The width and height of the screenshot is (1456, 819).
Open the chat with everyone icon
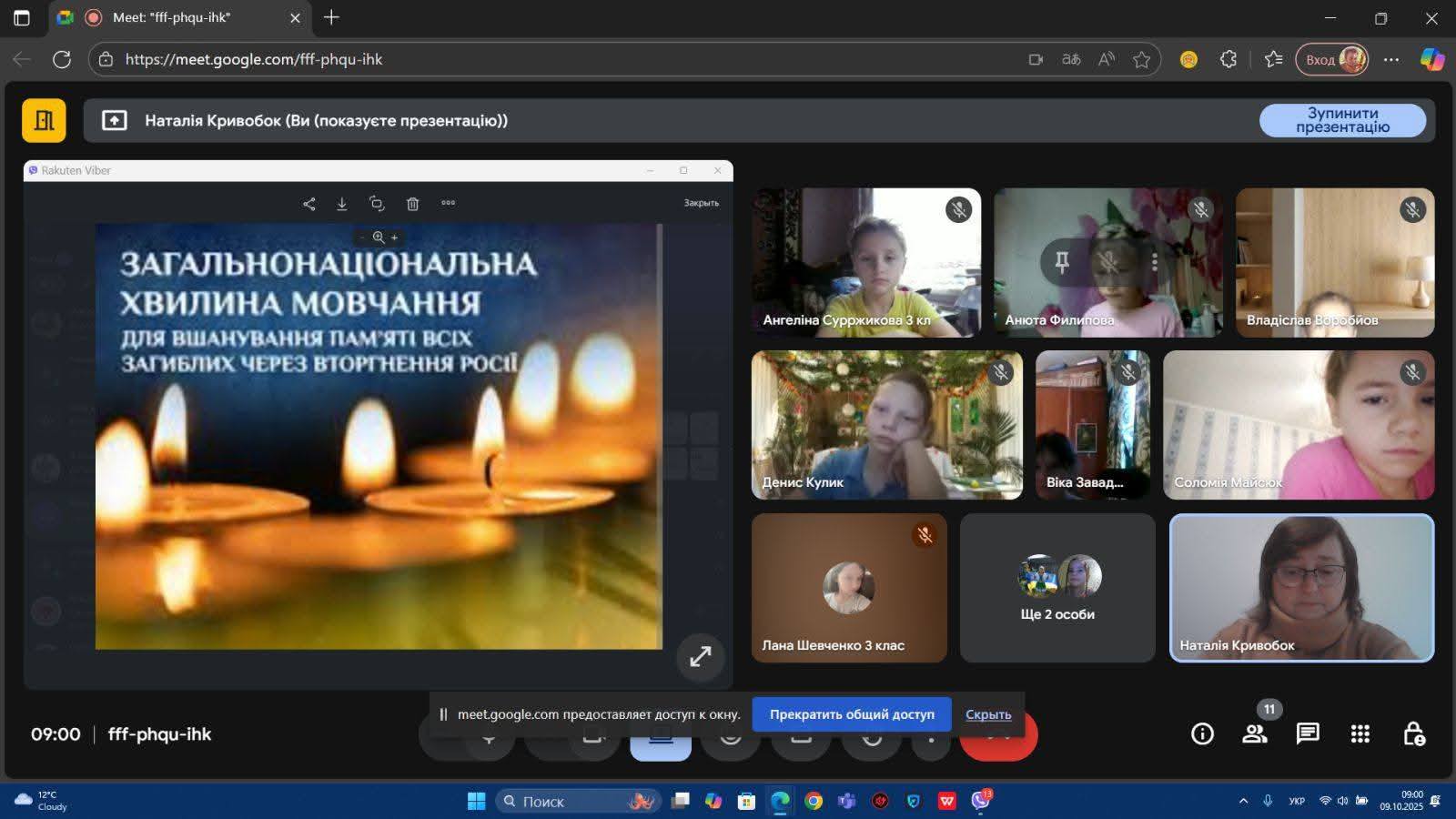(x=1308, y=733)
